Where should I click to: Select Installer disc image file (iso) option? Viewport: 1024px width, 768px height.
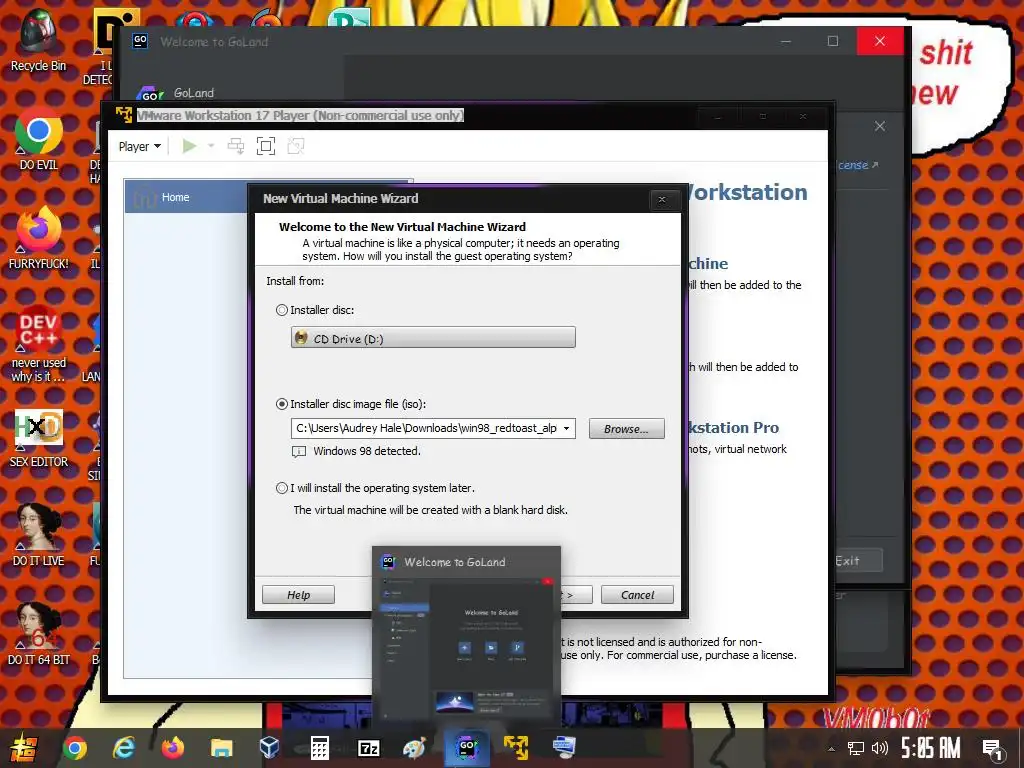click(281, 404)
